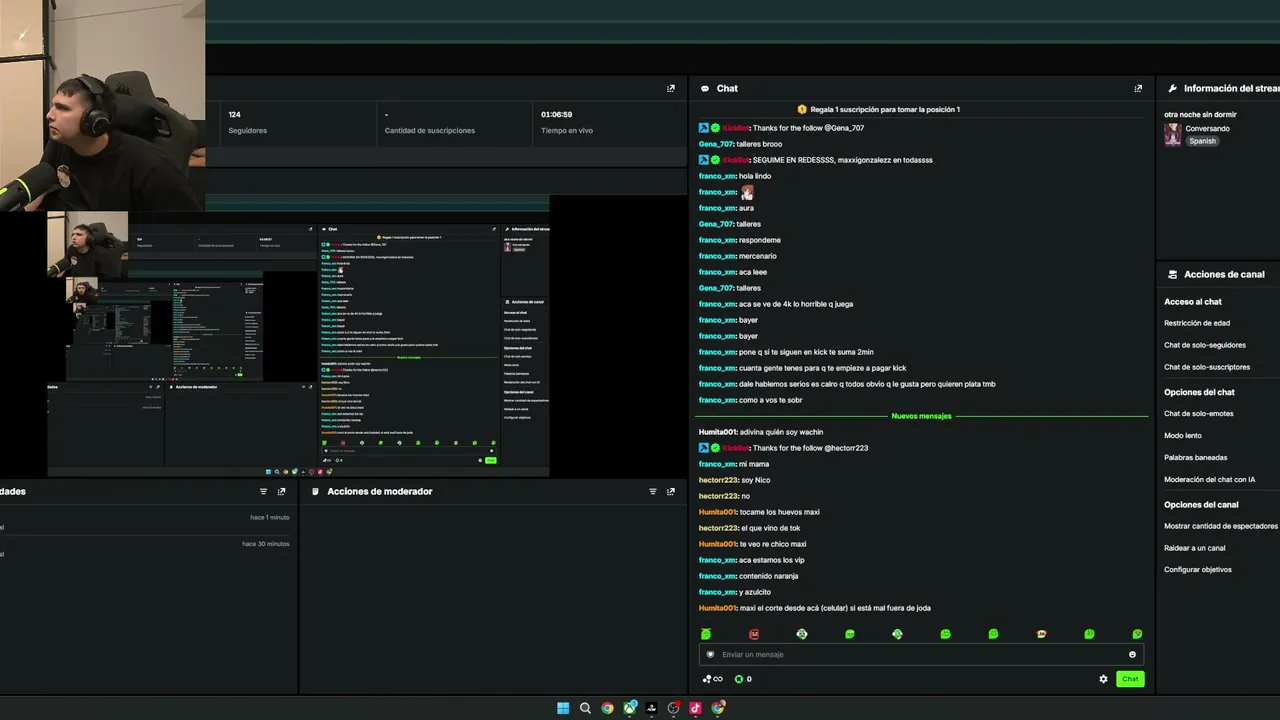Viewport: 1280px width, 720px height.
Task: Select the Modo lento option
Action: click(x=1183, y=435)
